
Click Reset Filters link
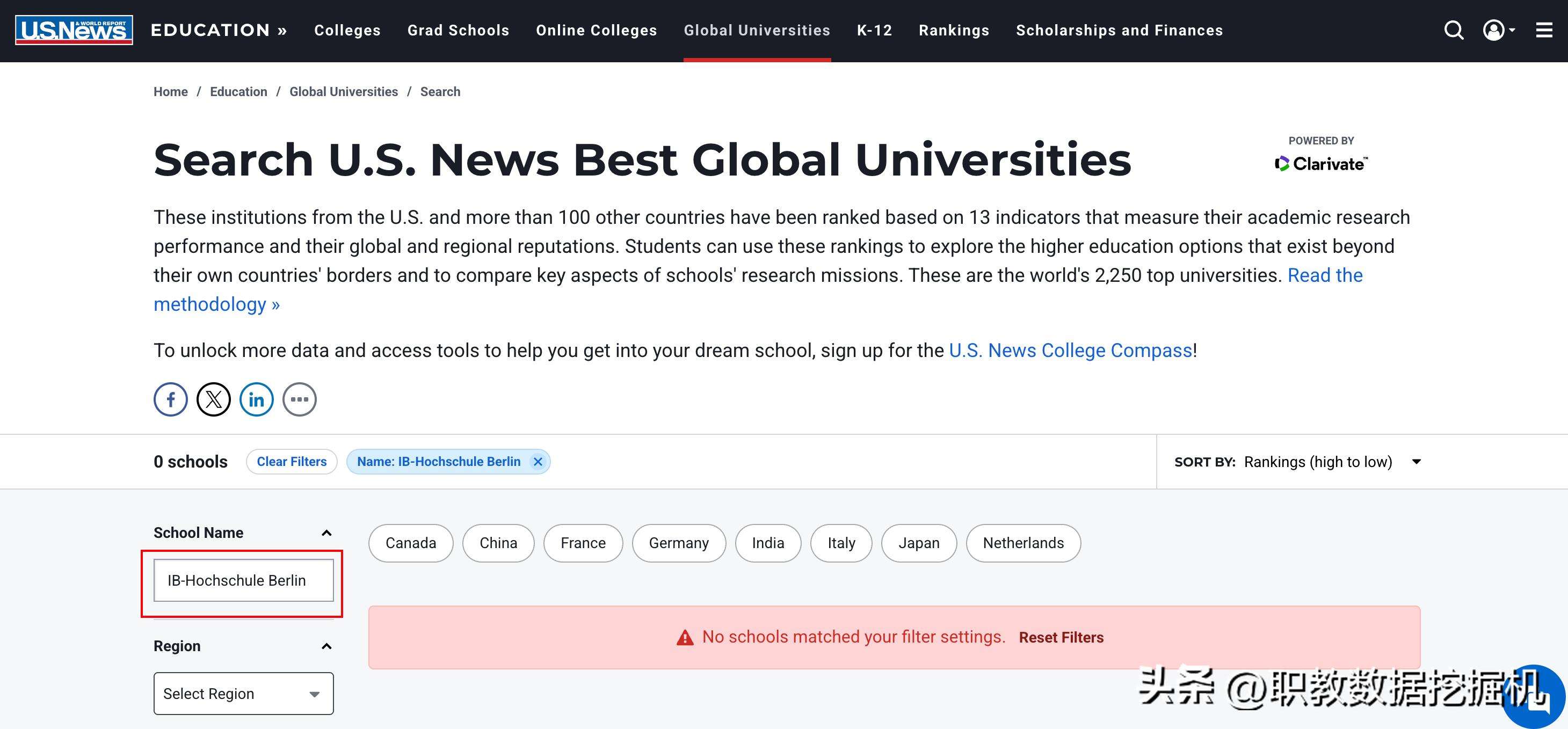[1061, 637]
